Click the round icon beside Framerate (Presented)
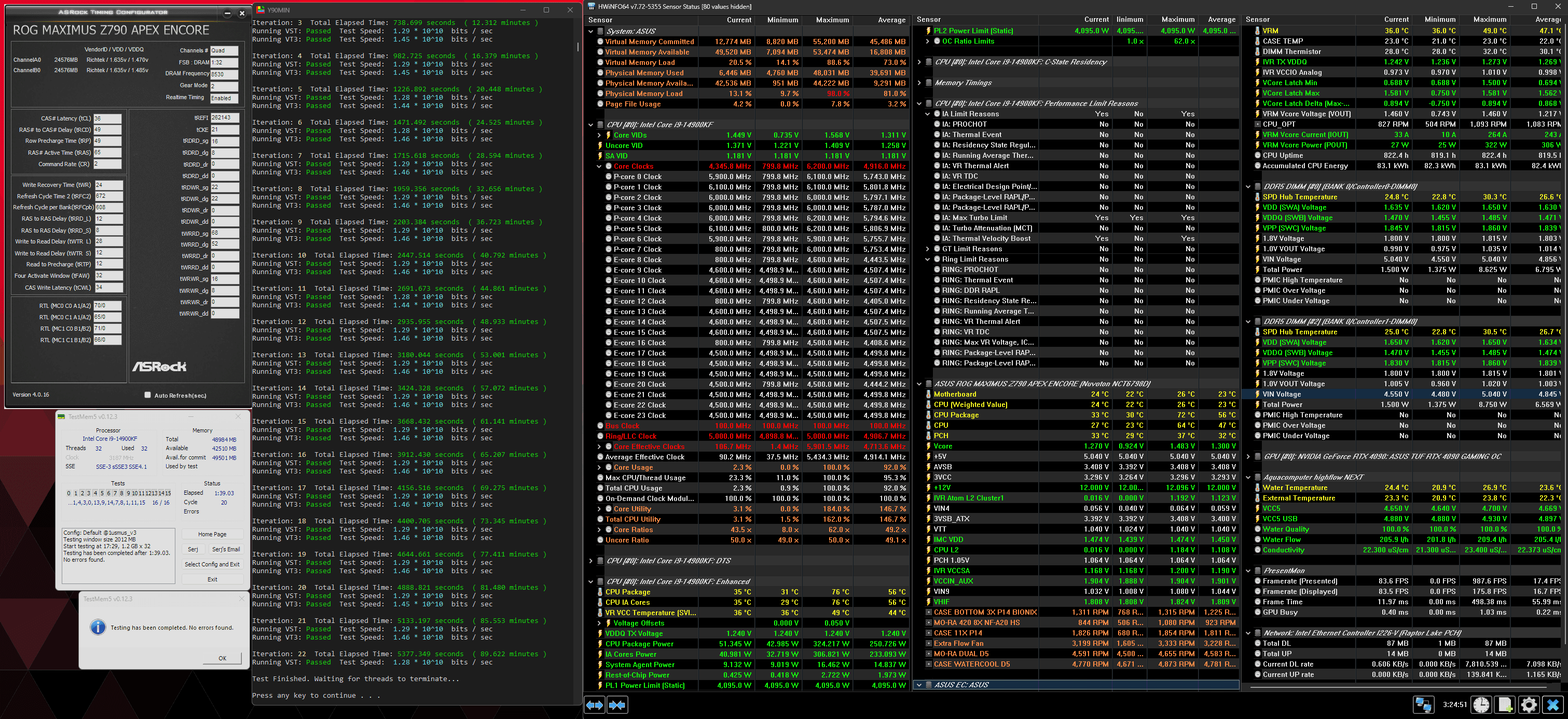1568x719 pixels. (x=1257, y=581)
